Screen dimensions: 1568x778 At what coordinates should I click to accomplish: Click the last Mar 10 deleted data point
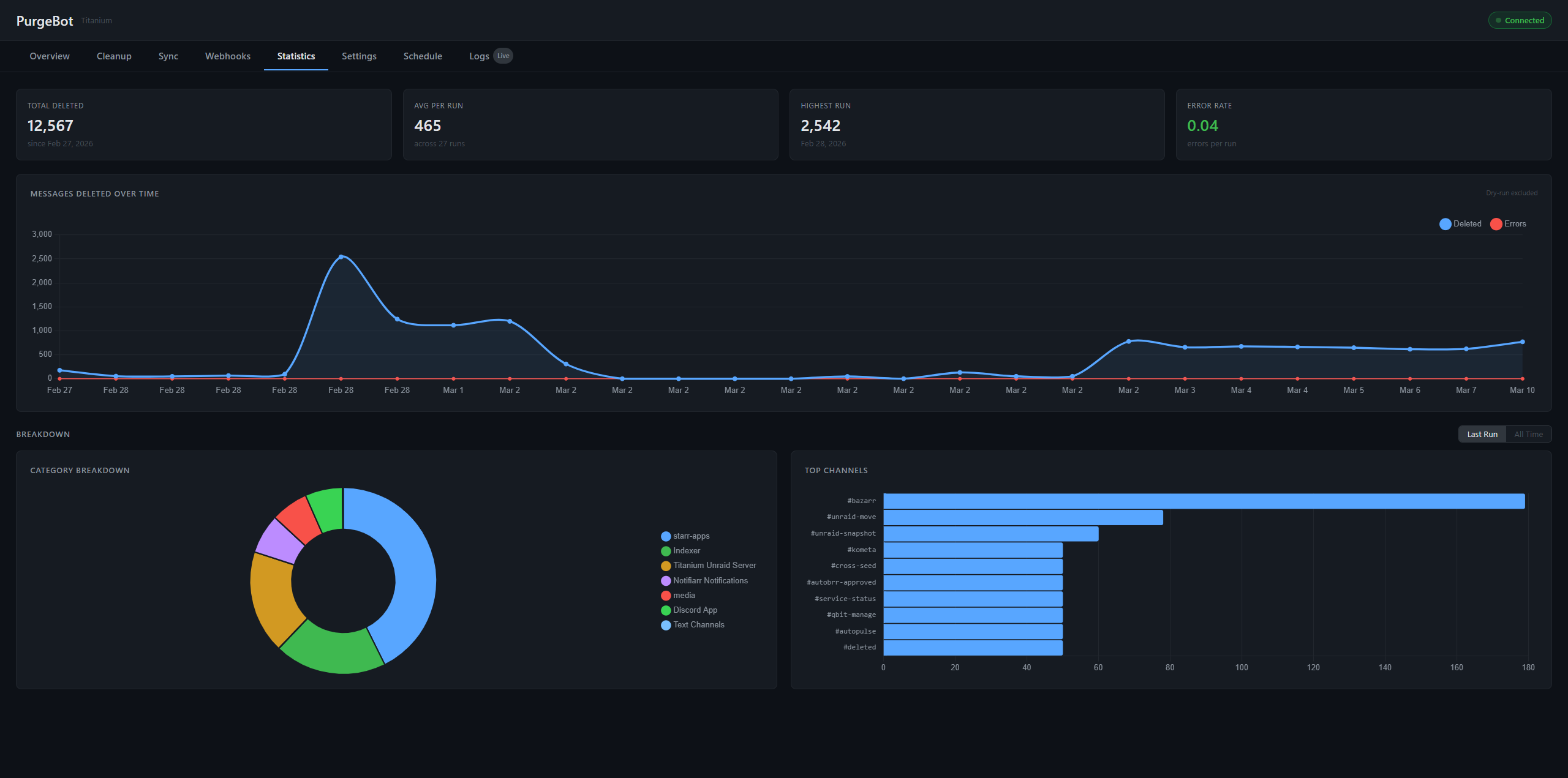1522,342
